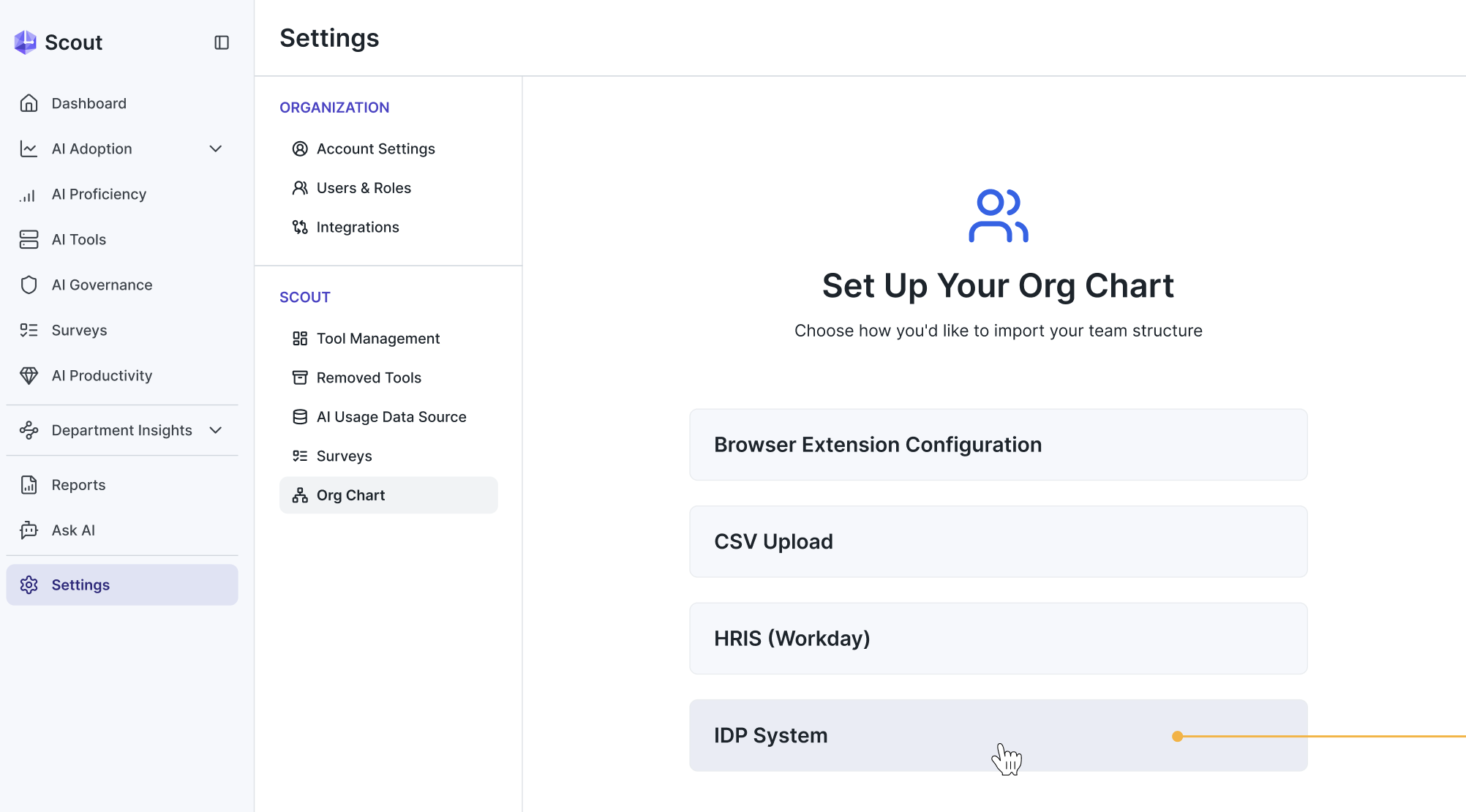Click the Integrations icon in settings
The height and width of the screenshot is (812, 1466).
pyautogui.click(x=300, y=228)
